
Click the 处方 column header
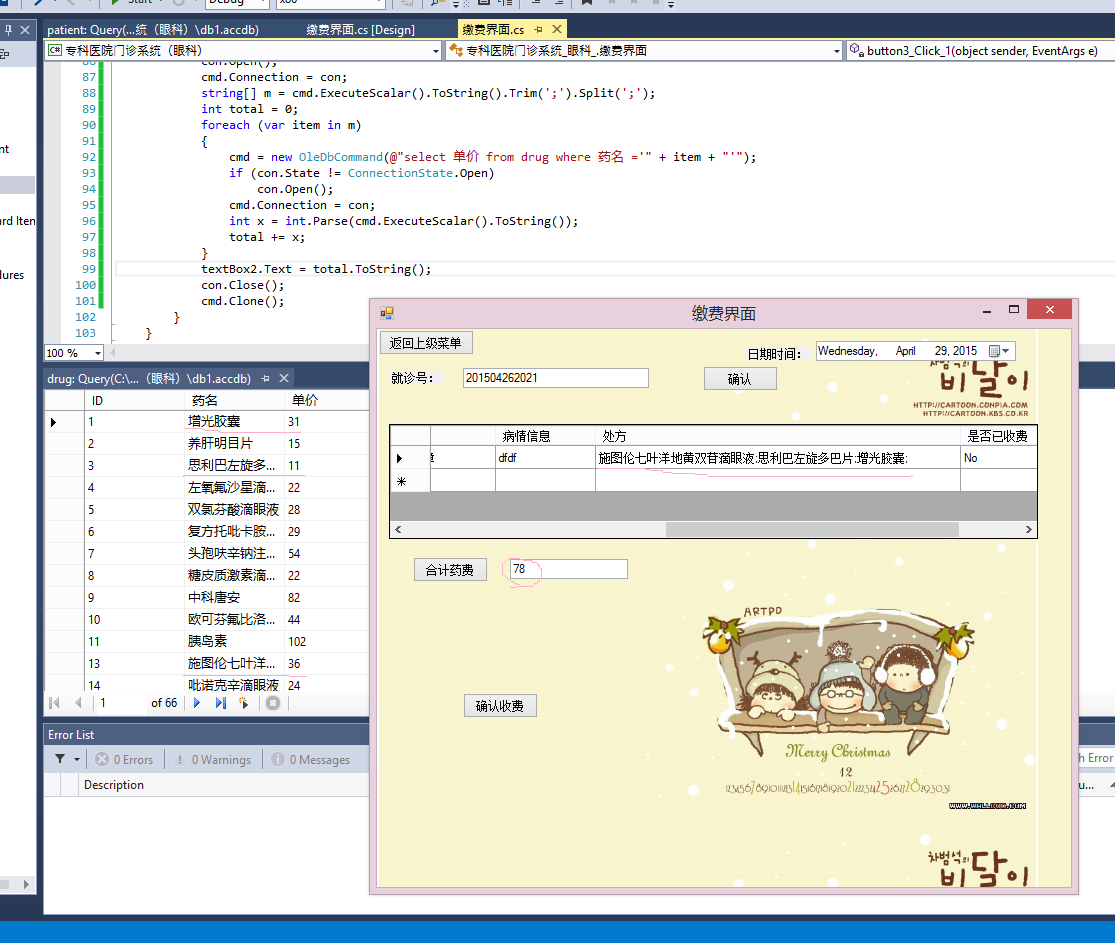[777, 435]
